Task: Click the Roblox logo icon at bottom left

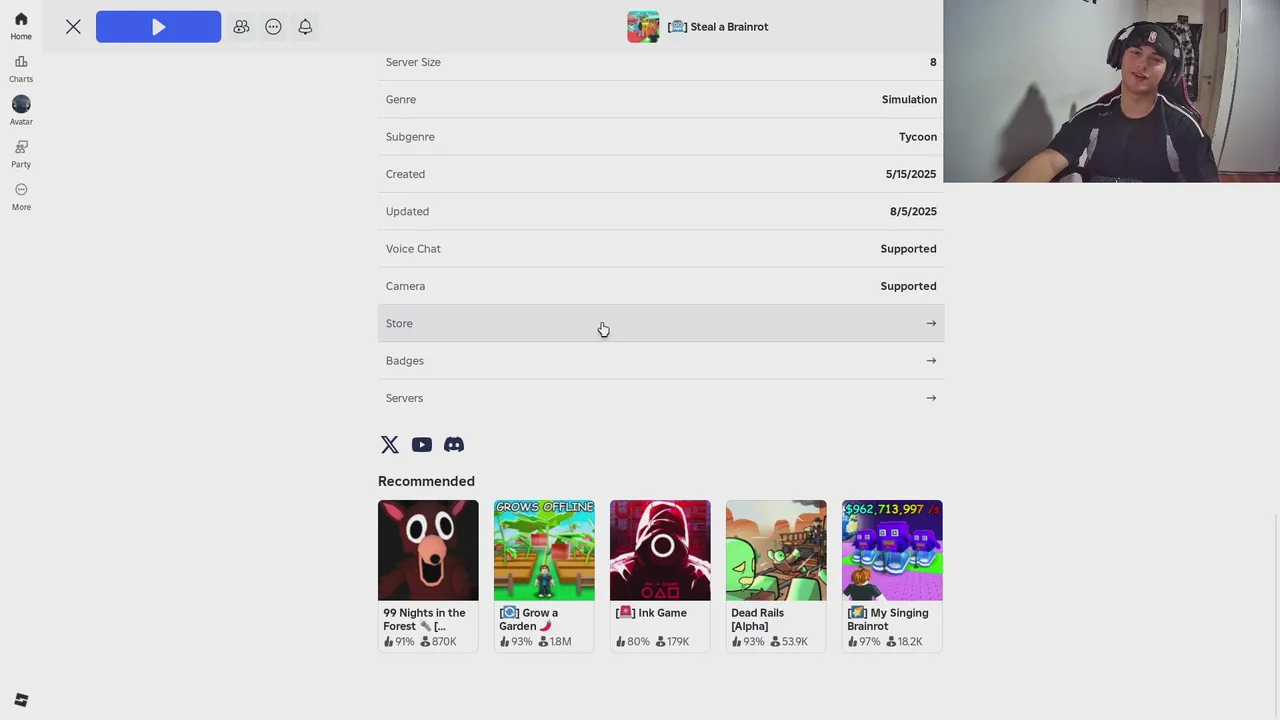Action: (x=21, y=700)
